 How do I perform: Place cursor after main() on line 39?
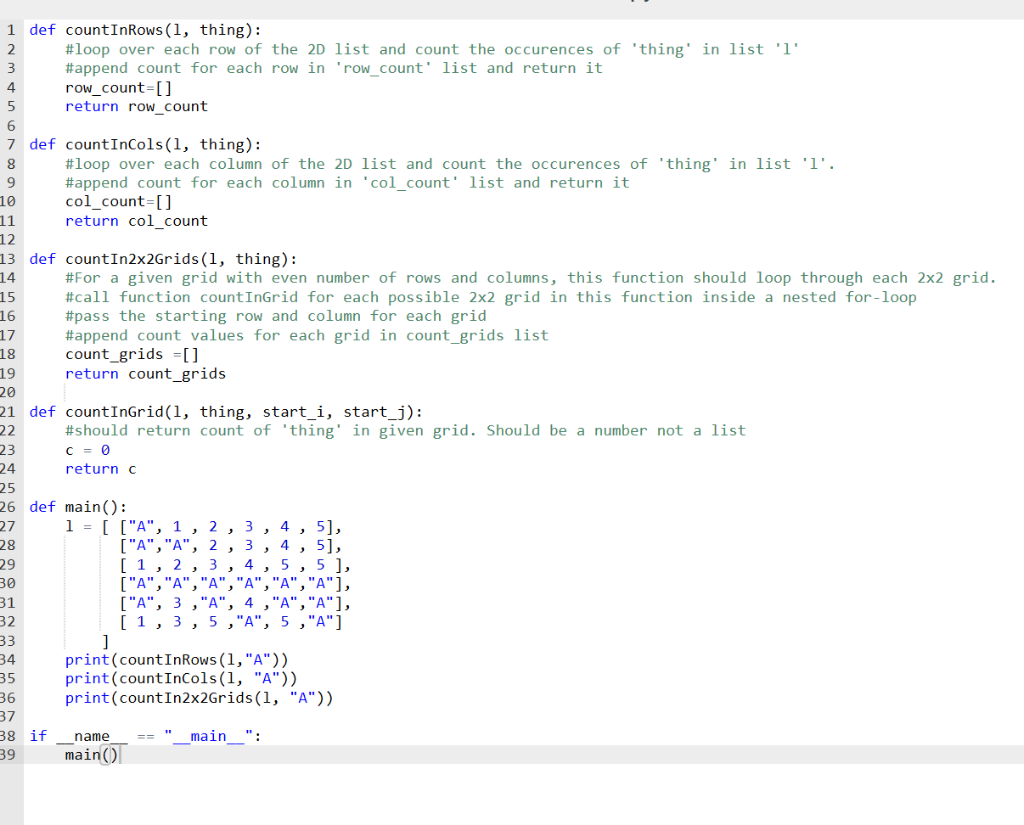pos(122,754)
